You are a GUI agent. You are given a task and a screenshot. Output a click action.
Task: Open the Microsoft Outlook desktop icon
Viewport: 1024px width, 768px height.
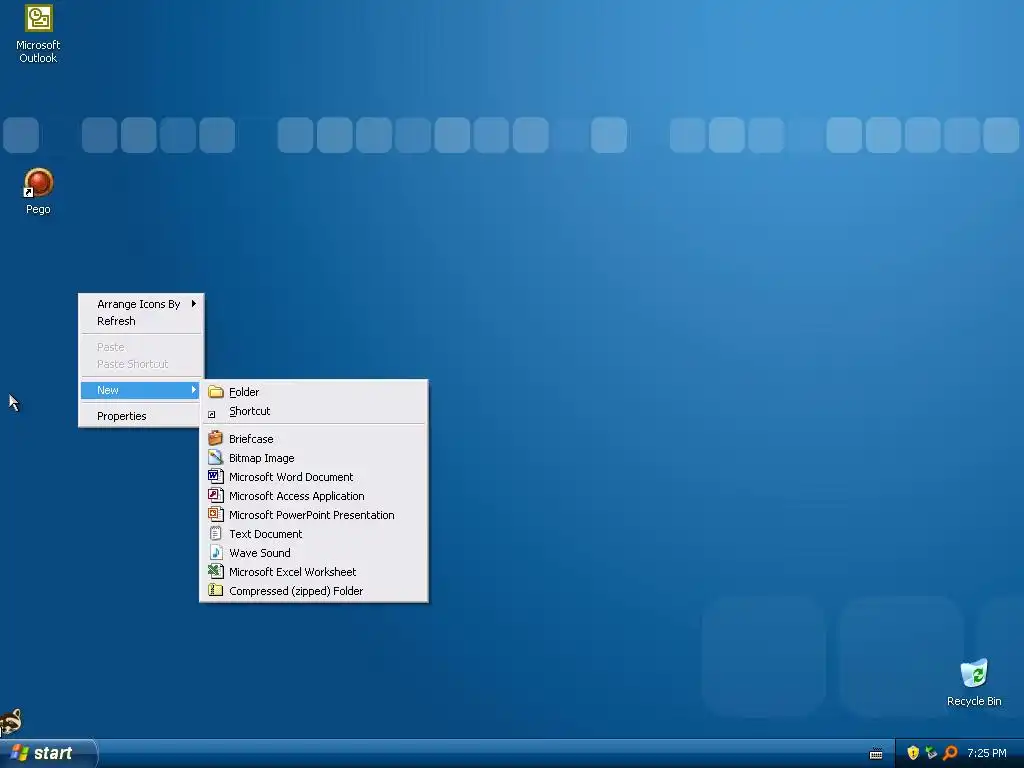[38, 34]
